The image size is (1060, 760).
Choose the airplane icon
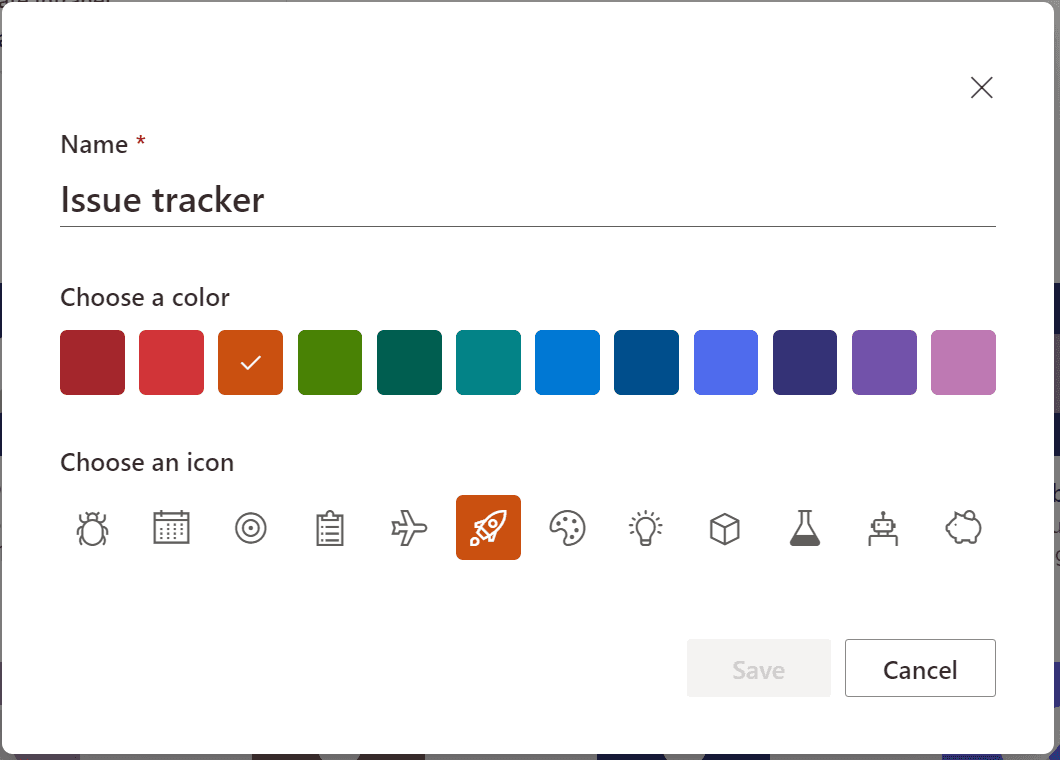(409, 527)
